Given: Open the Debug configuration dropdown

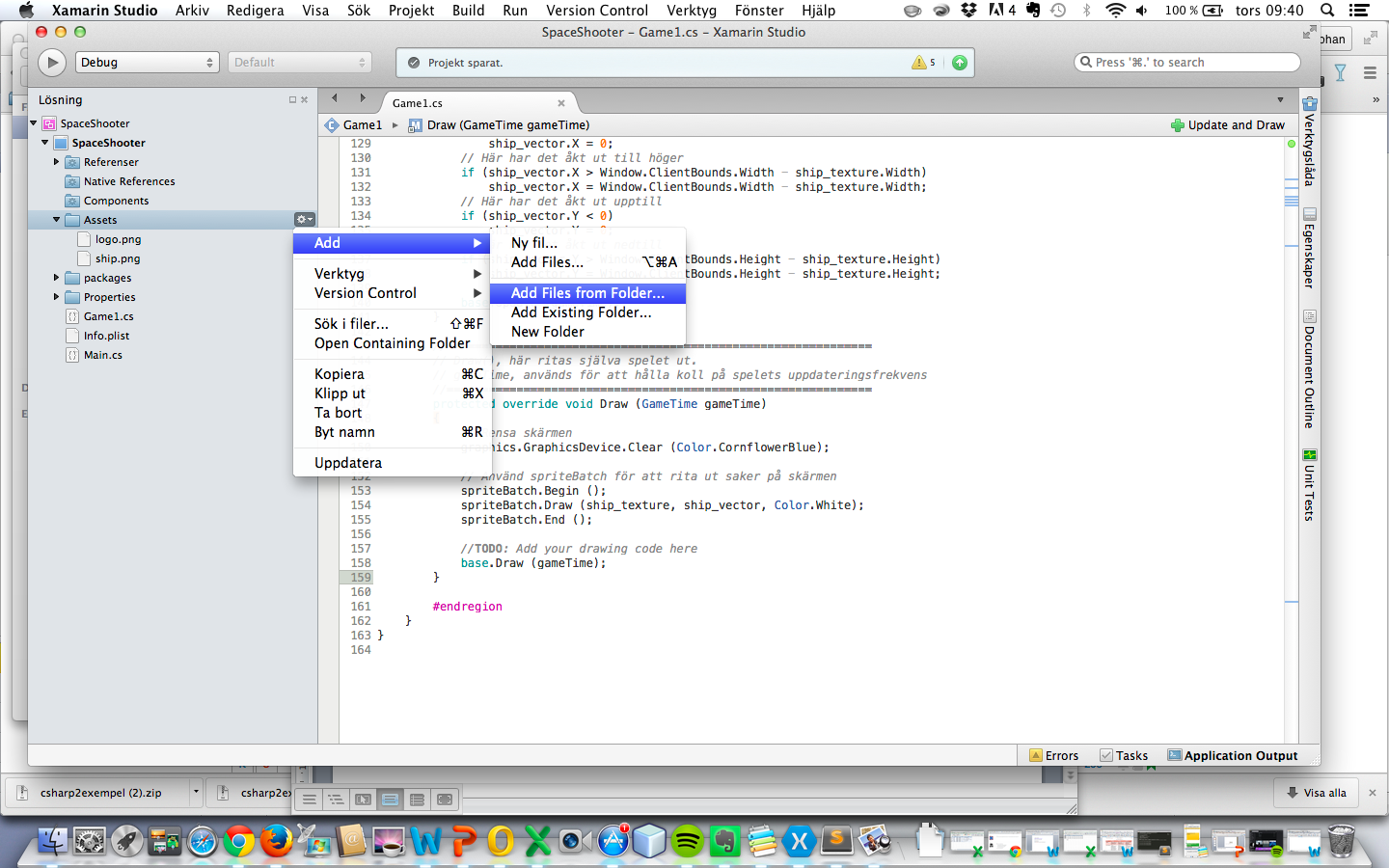Looking at the screenshot, I should [148, 63].
